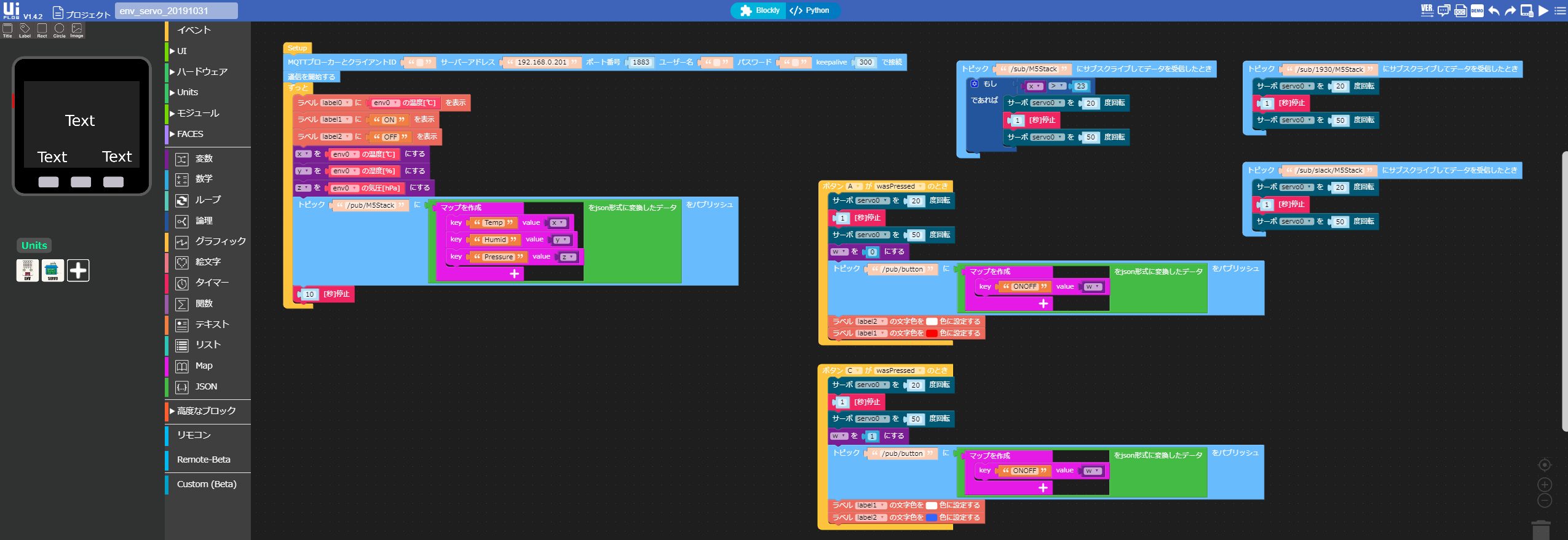Screen dimensions: 1568x540
Task: Click the DEMO icon in the toolbar
Action: [1477, 10]
